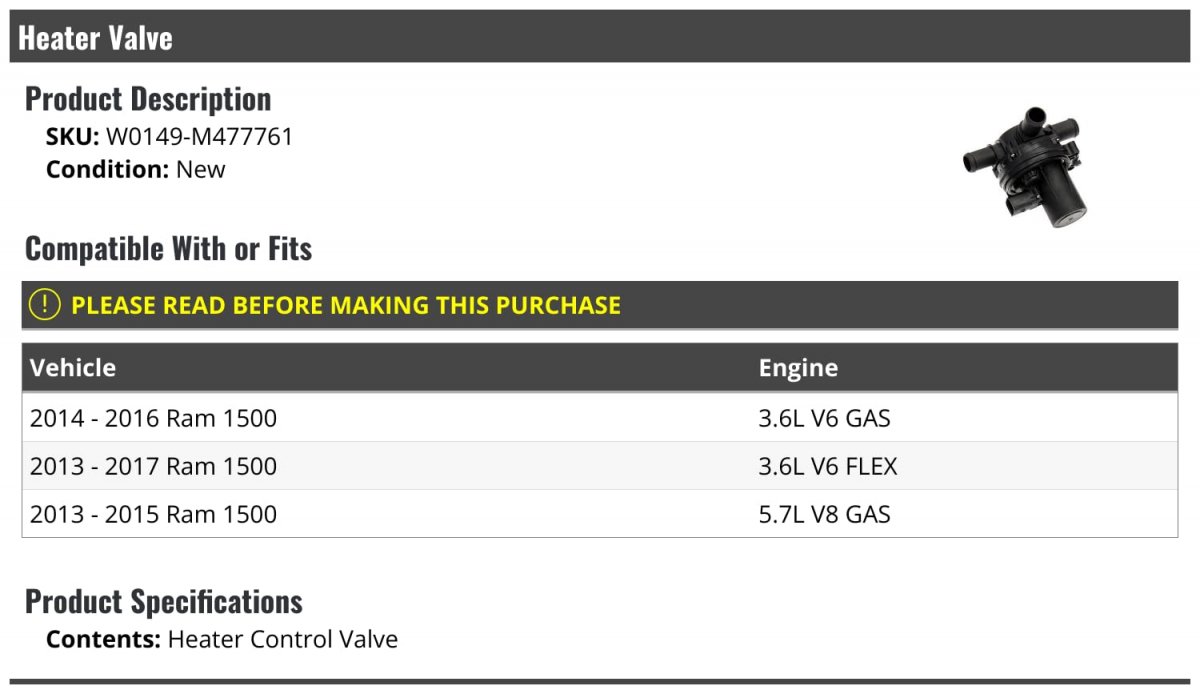Select the 2014 - 2016 Ram 1500 row
The image size is (1200, 694).
coord(600,418)
